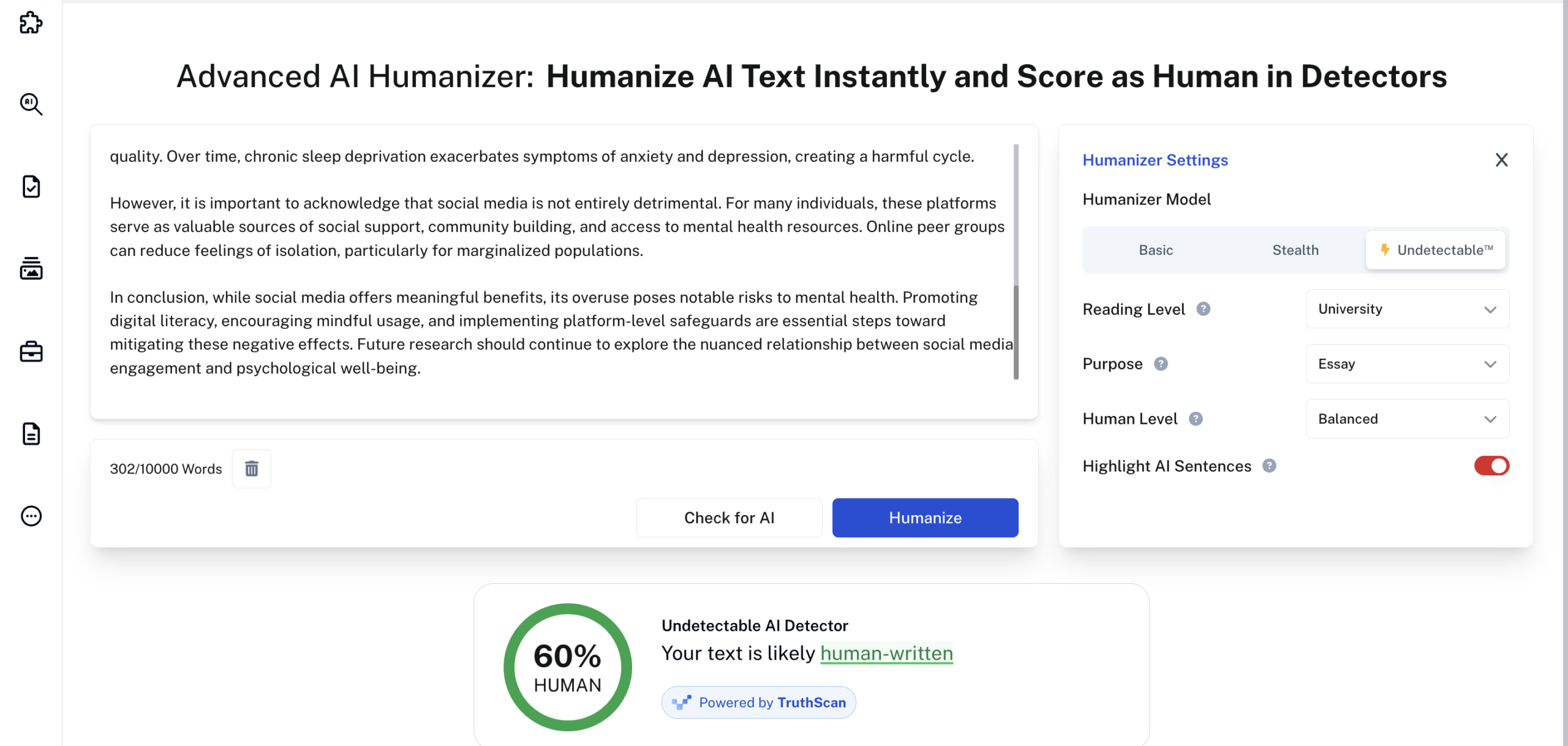Show help for Reading Level

click(1203, 309)
